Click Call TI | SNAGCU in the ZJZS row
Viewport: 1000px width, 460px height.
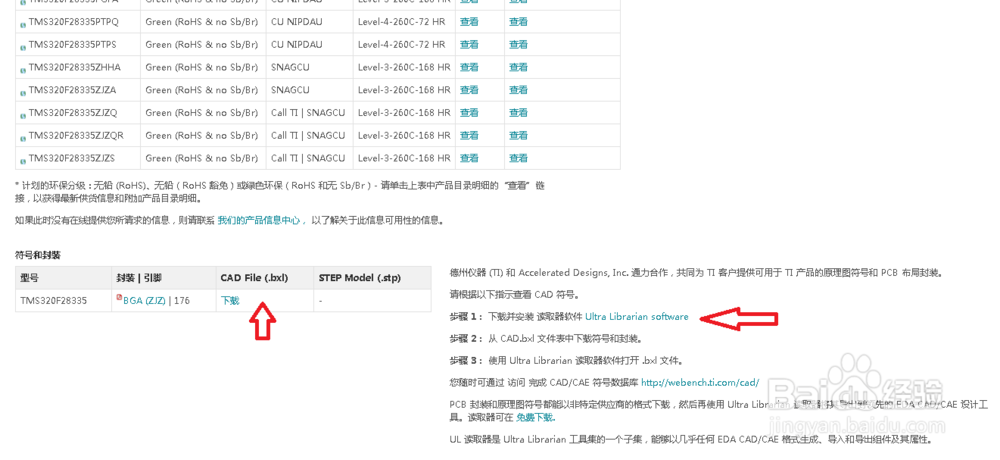[308, 158]
